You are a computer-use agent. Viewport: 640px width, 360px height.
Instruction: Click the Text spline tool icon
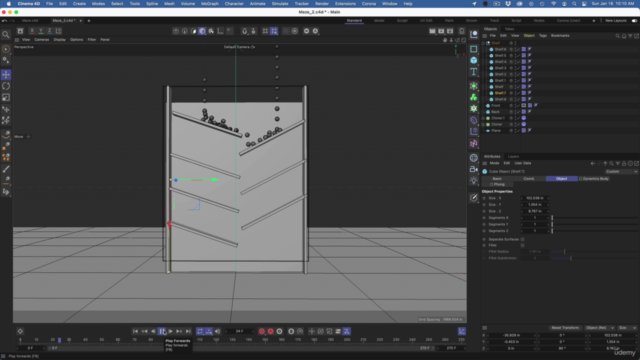click(473, 72)
